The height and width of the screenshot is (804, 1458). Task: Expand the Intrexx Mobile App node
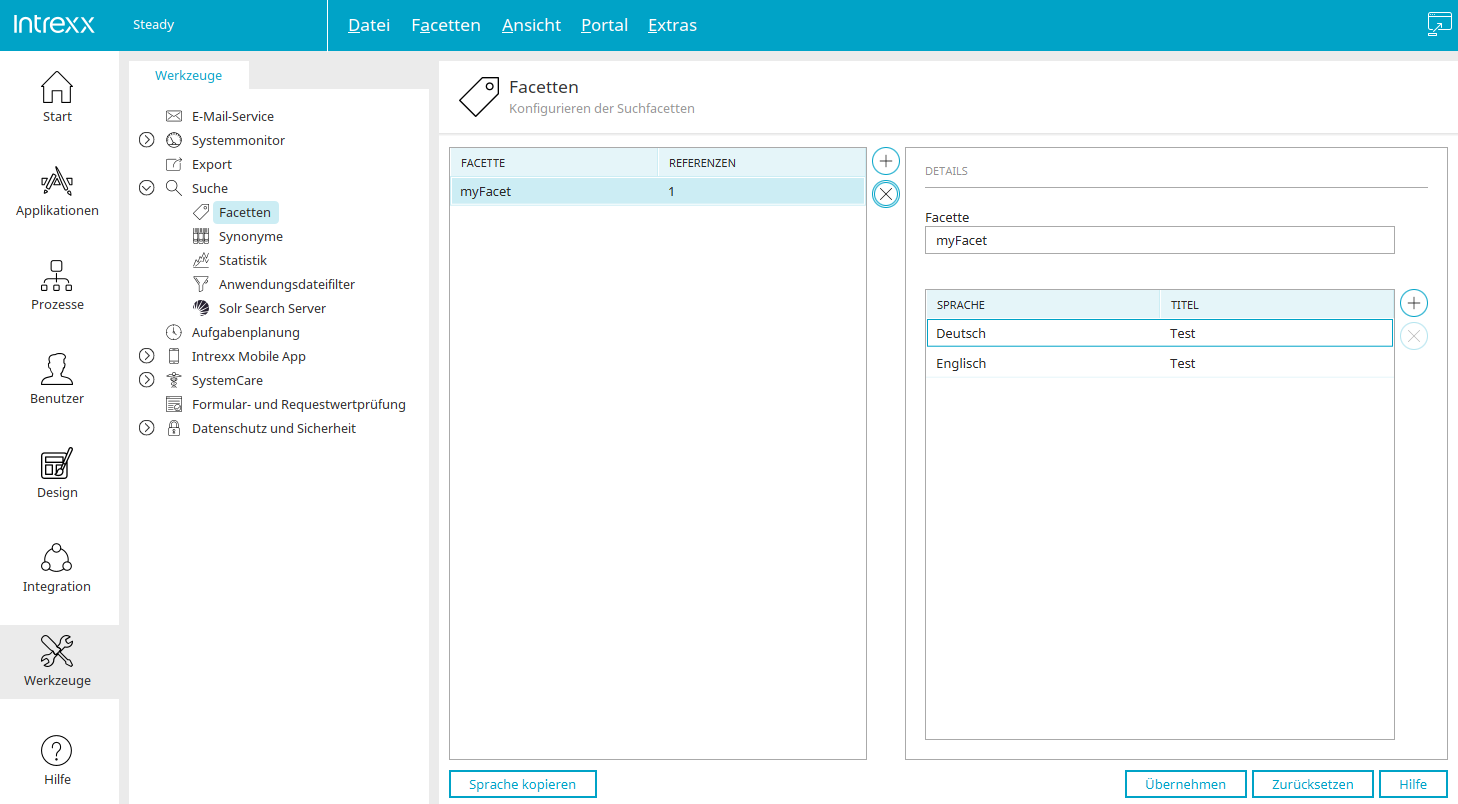coord(147,356)
